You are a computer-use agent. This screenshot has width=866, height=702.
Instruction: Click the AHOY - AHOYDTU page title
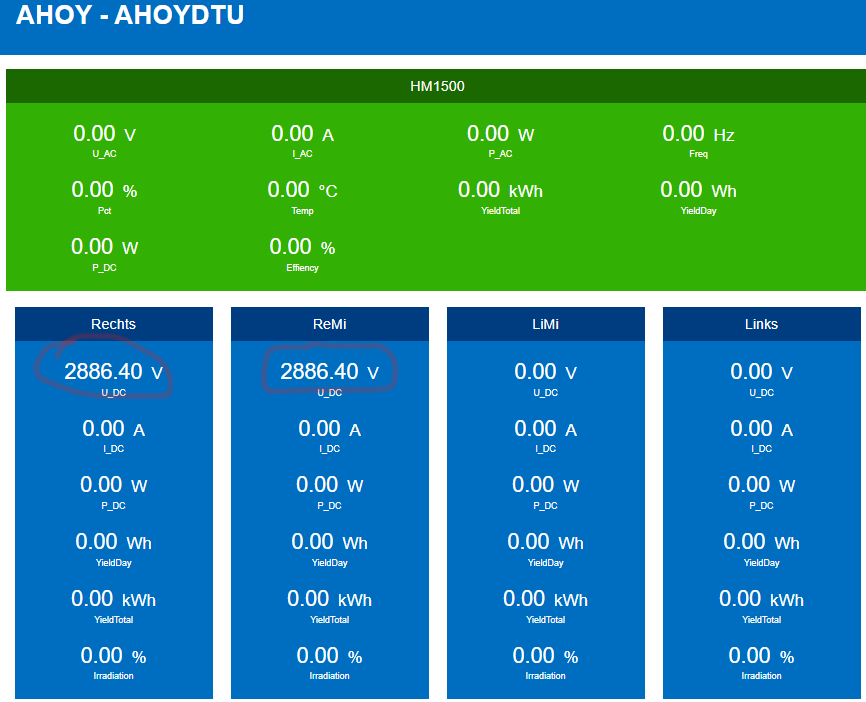130,14
